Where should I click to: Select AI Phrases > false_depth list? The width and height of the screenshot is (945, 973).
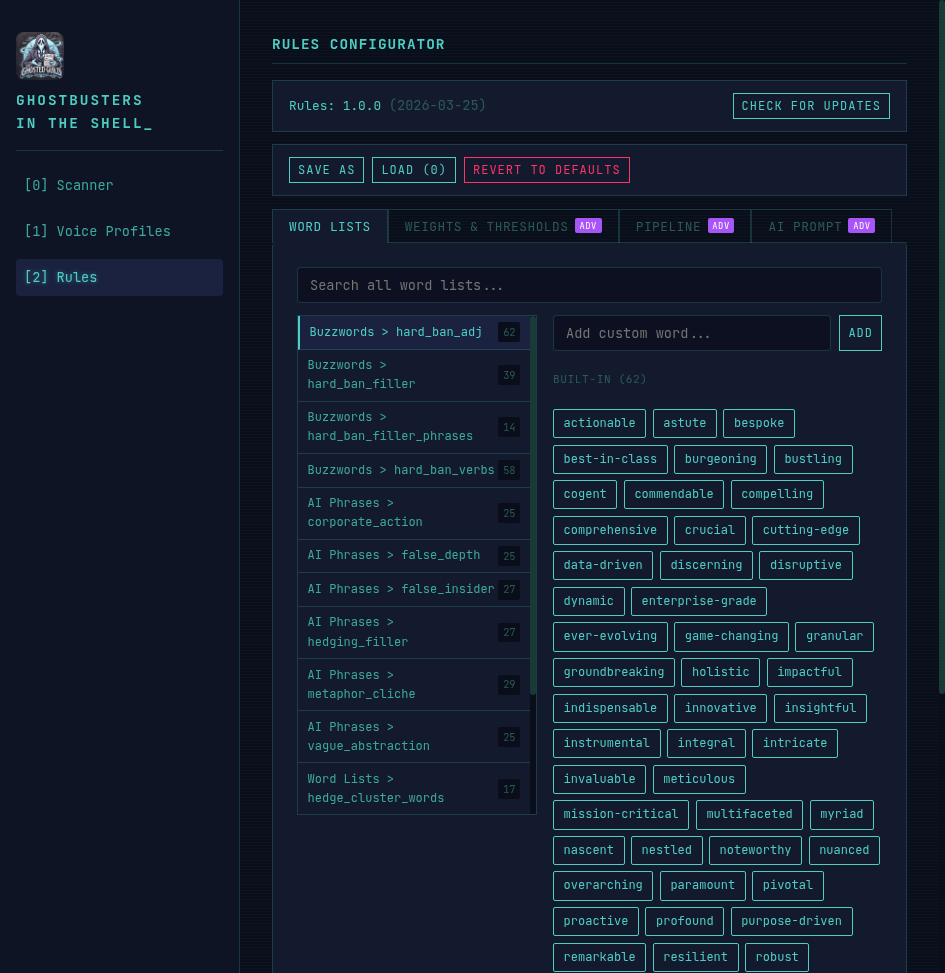tap(414, 555)
